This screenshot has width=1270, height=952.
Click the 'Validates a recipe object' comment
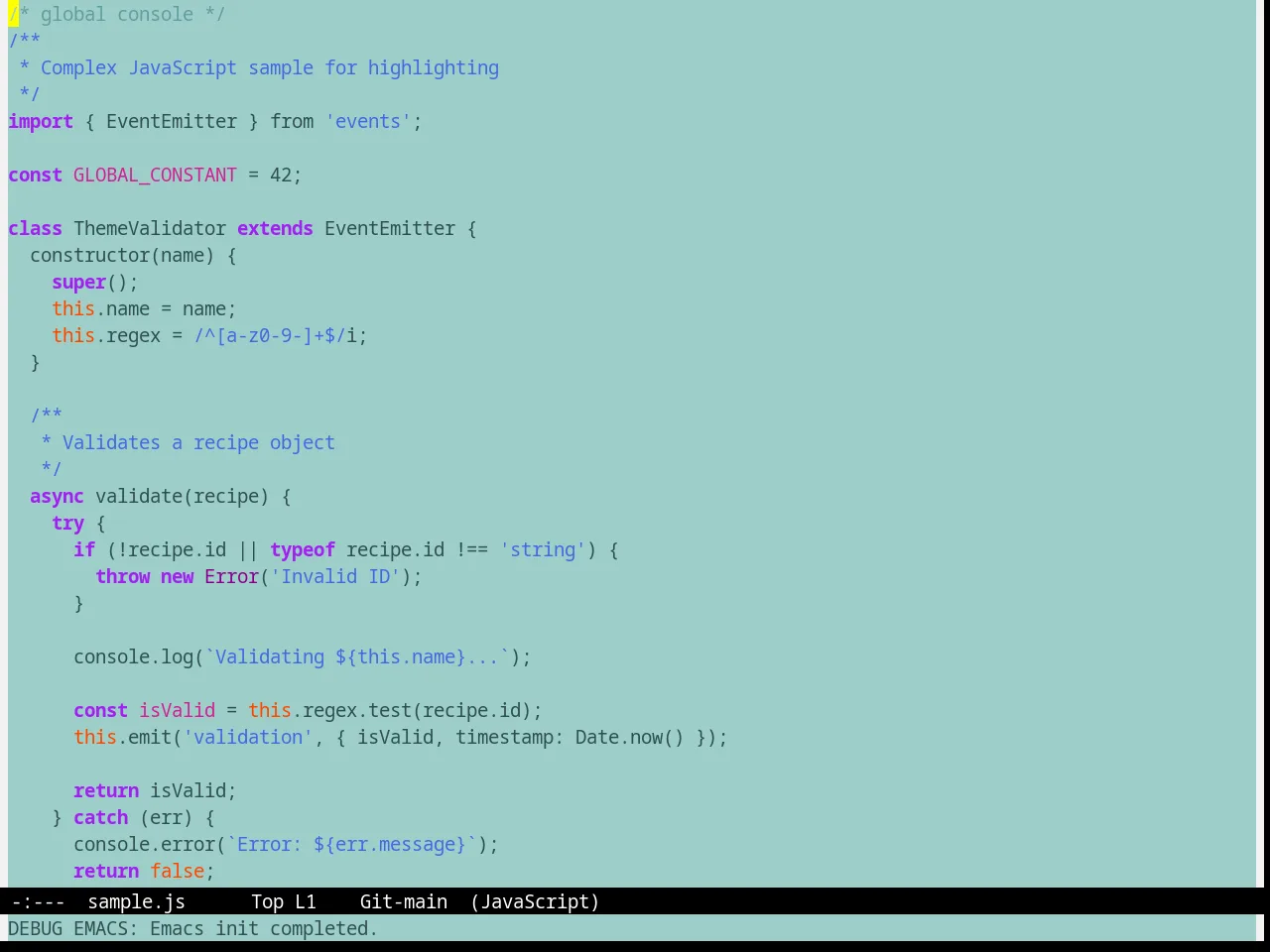coord(198,442)
